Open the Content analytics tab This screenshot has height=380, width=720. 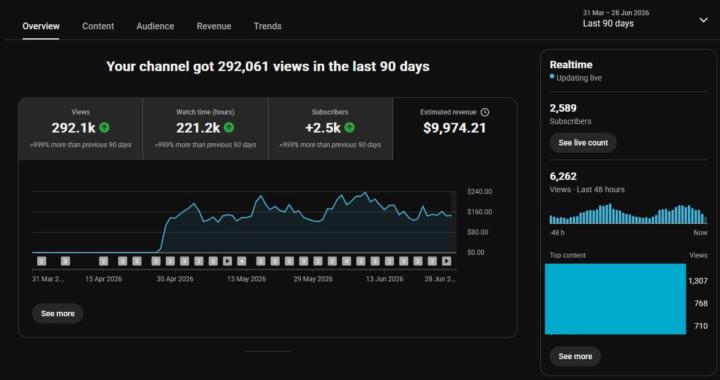coord(98,26)
